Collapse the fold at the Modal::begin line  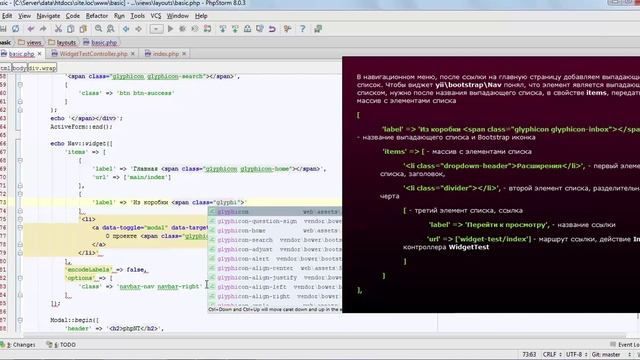(20, 320)
